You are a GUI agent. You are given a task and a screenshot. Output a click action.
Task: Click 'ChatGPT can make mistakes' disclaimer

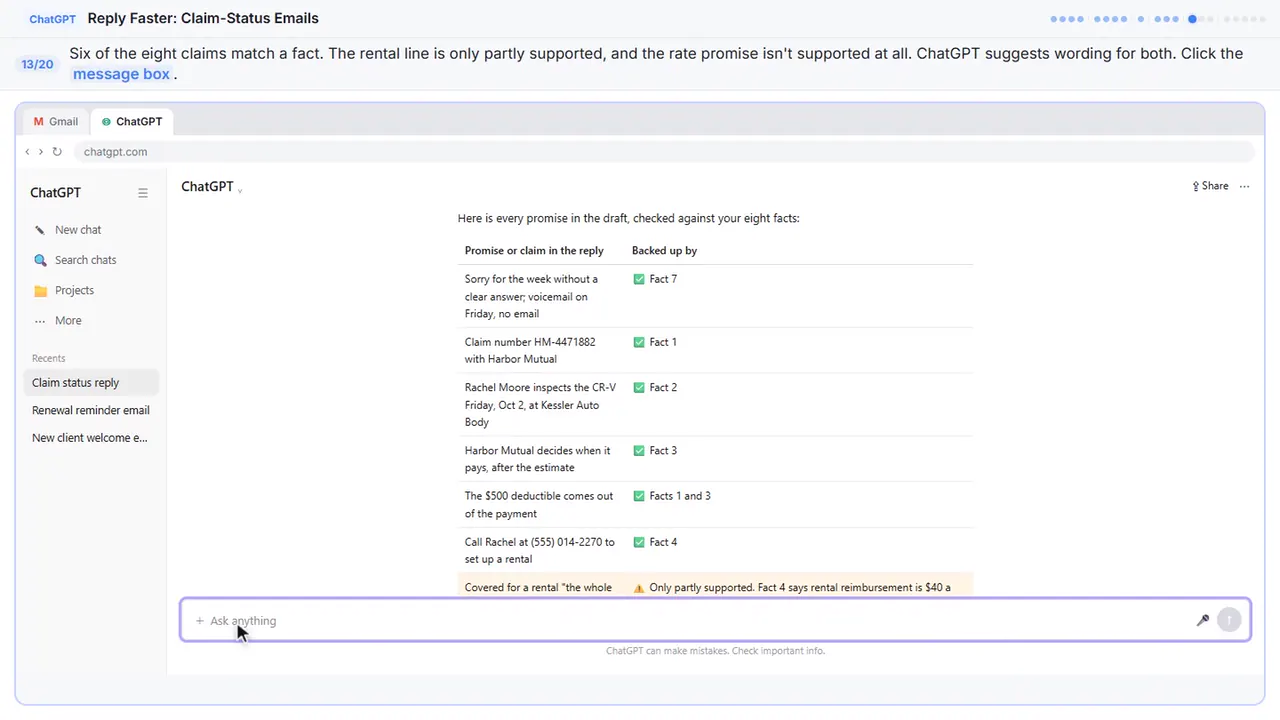tap(715, 651)
